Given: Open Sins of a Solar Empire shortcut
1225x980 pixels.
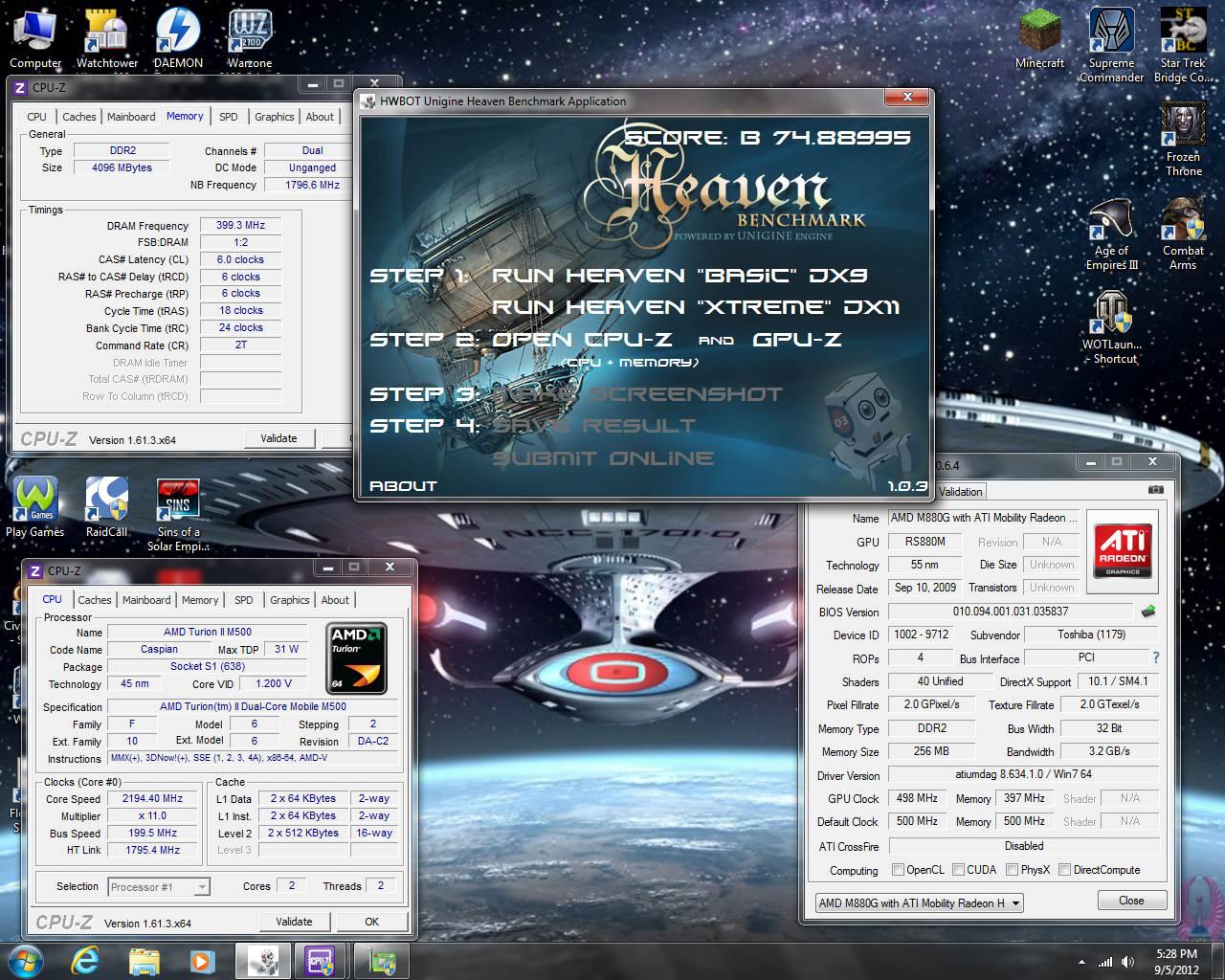Looking at the screenshot, I should [178, 515].
